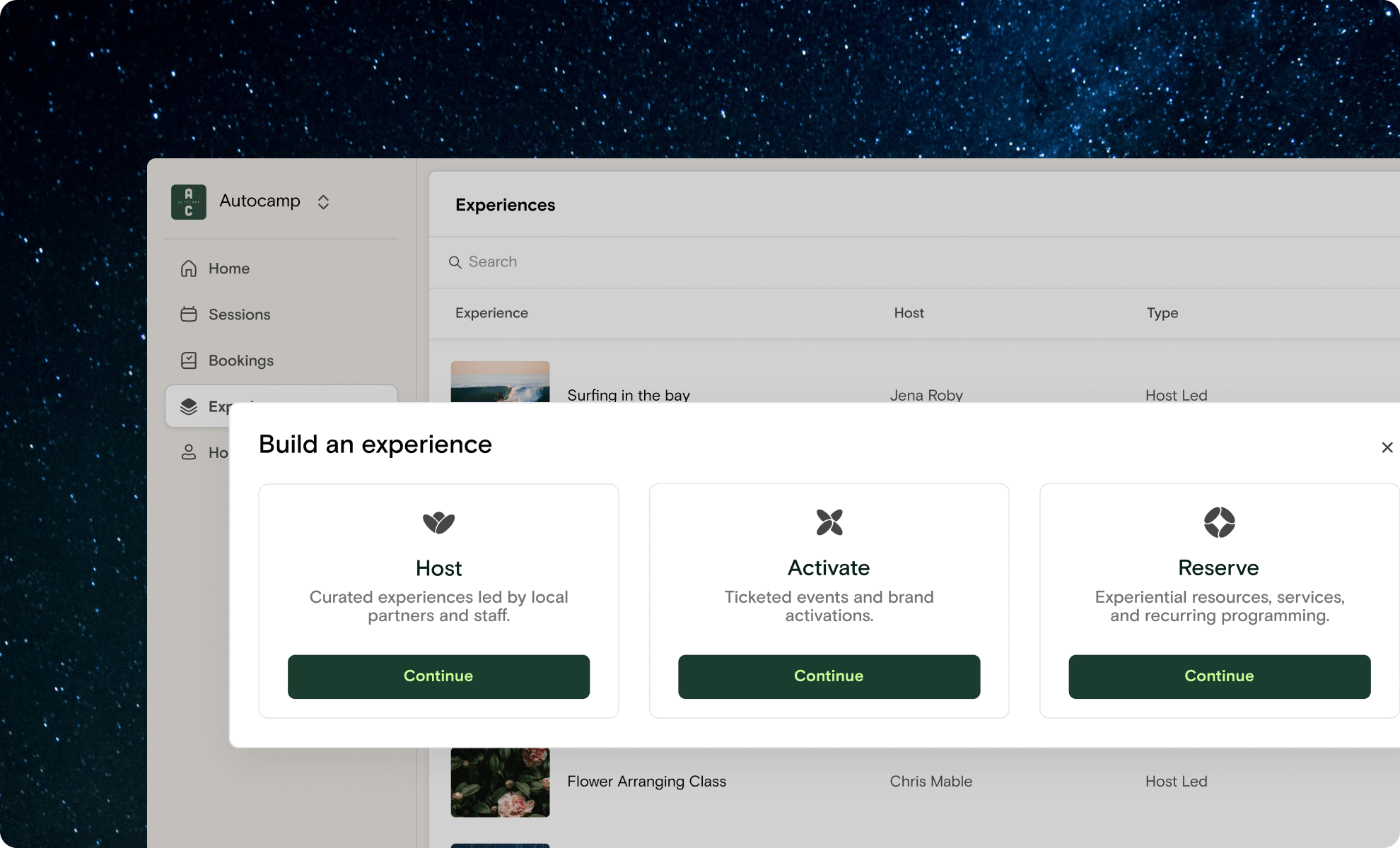
Task: Close the Build an experience dialog
Action: (1387, 447)
